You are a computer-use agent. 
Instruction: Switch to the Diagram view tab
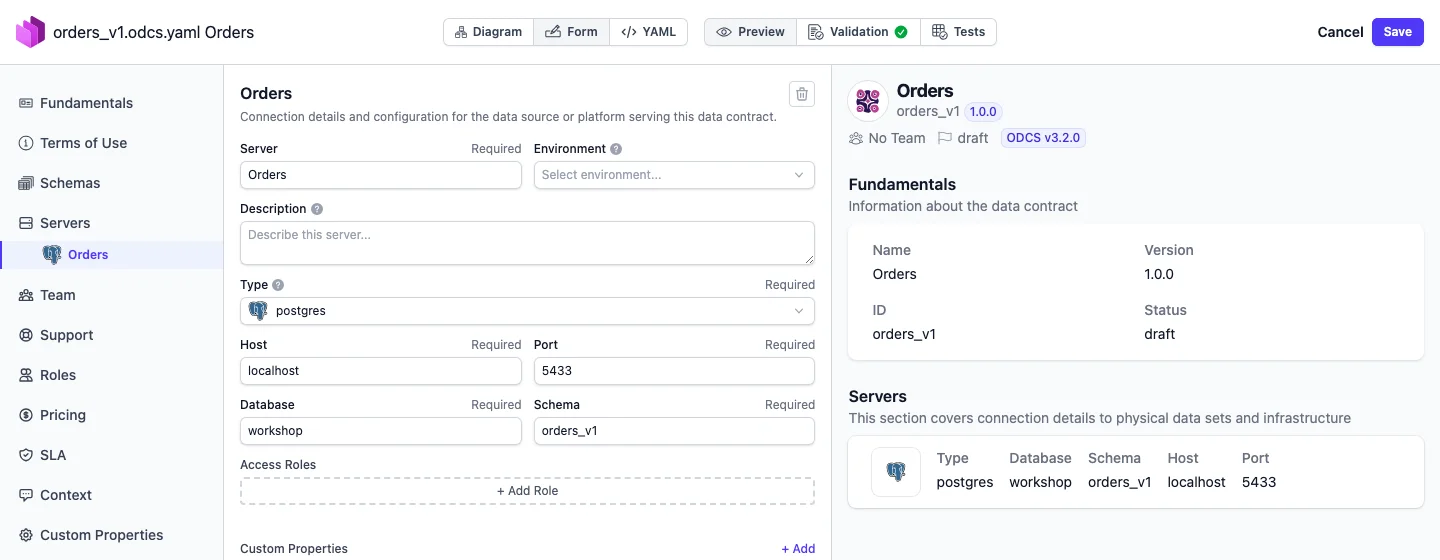pos(488,32)
